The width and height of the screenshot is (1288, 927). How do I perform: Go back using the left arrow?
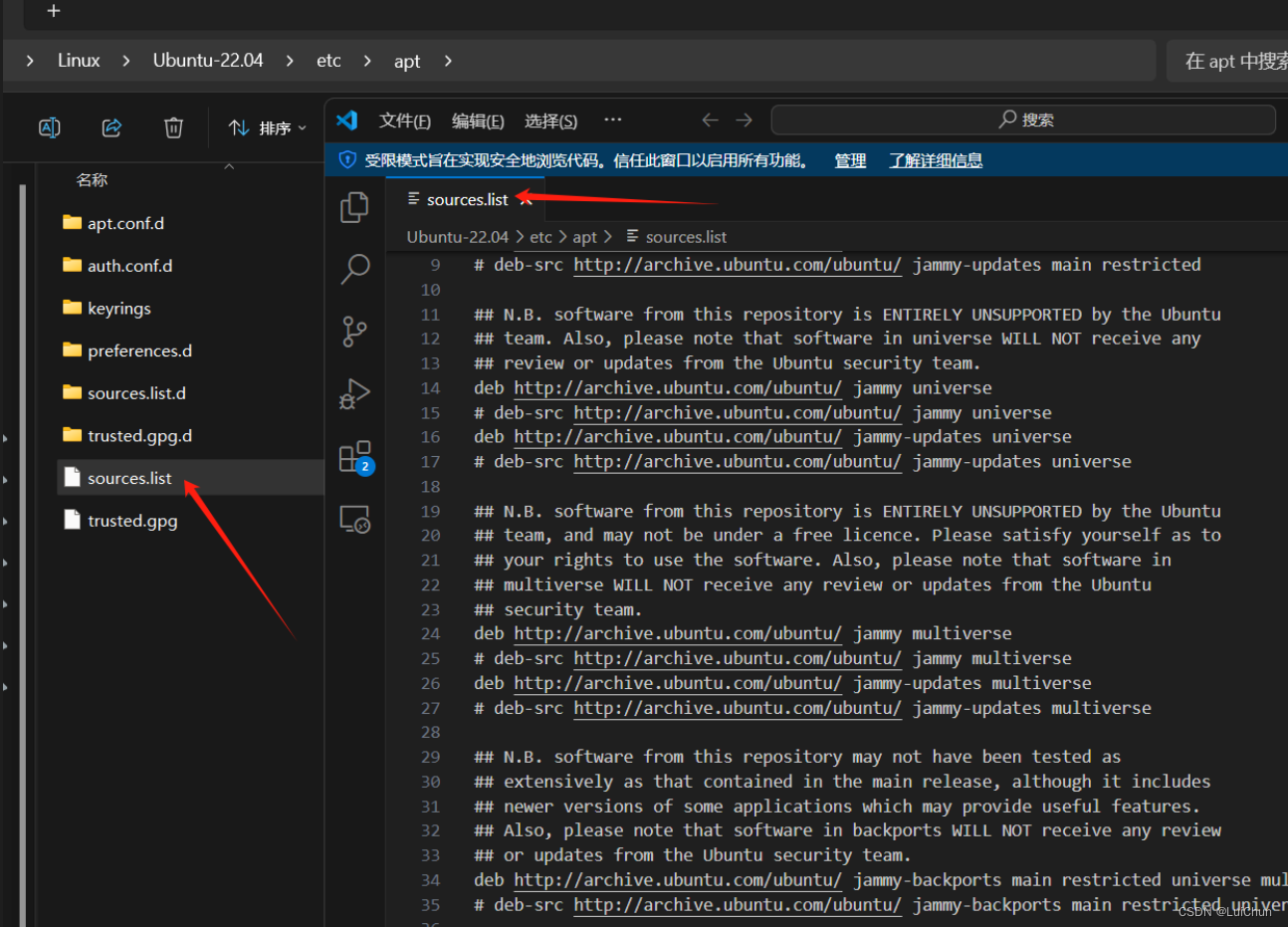(x=710, y=119)
